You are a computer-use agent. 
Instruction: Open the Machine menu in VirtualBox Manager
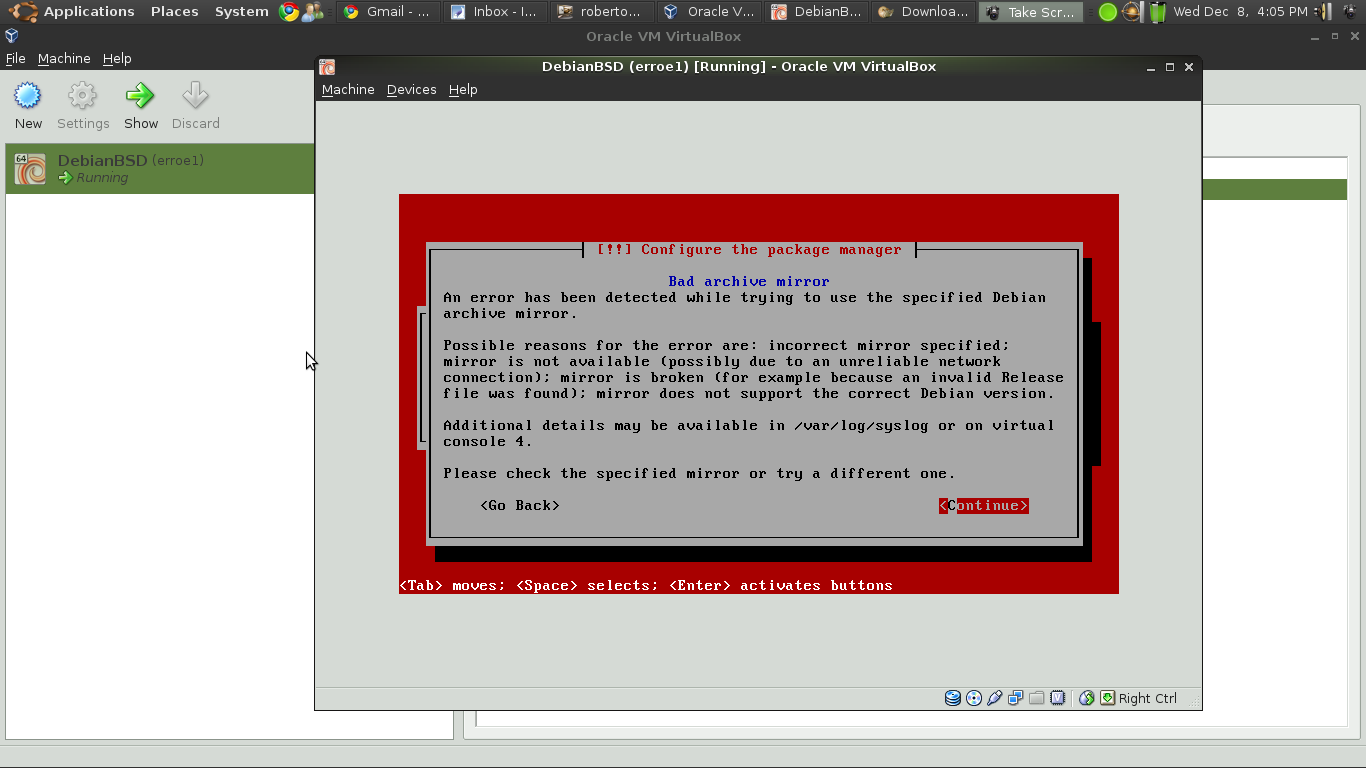64,58
